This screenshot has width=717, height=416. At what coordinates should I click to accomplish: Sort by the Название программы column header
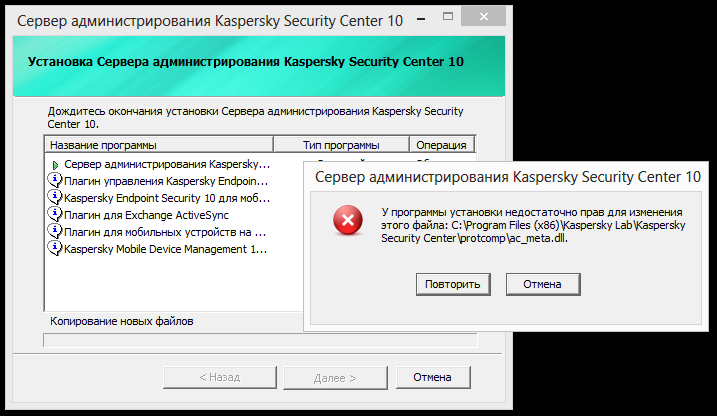[x=158, y=145]
